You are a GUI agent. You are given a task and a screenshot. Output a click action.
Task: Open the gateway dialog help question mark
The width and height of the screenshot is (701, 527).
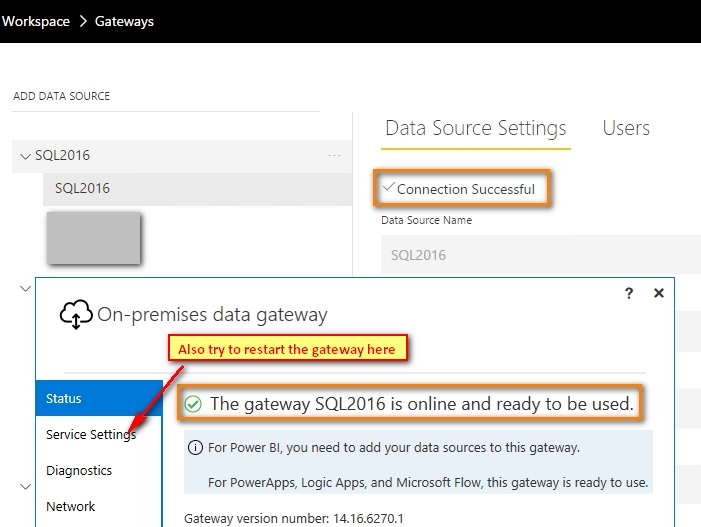tap(629, 293)
